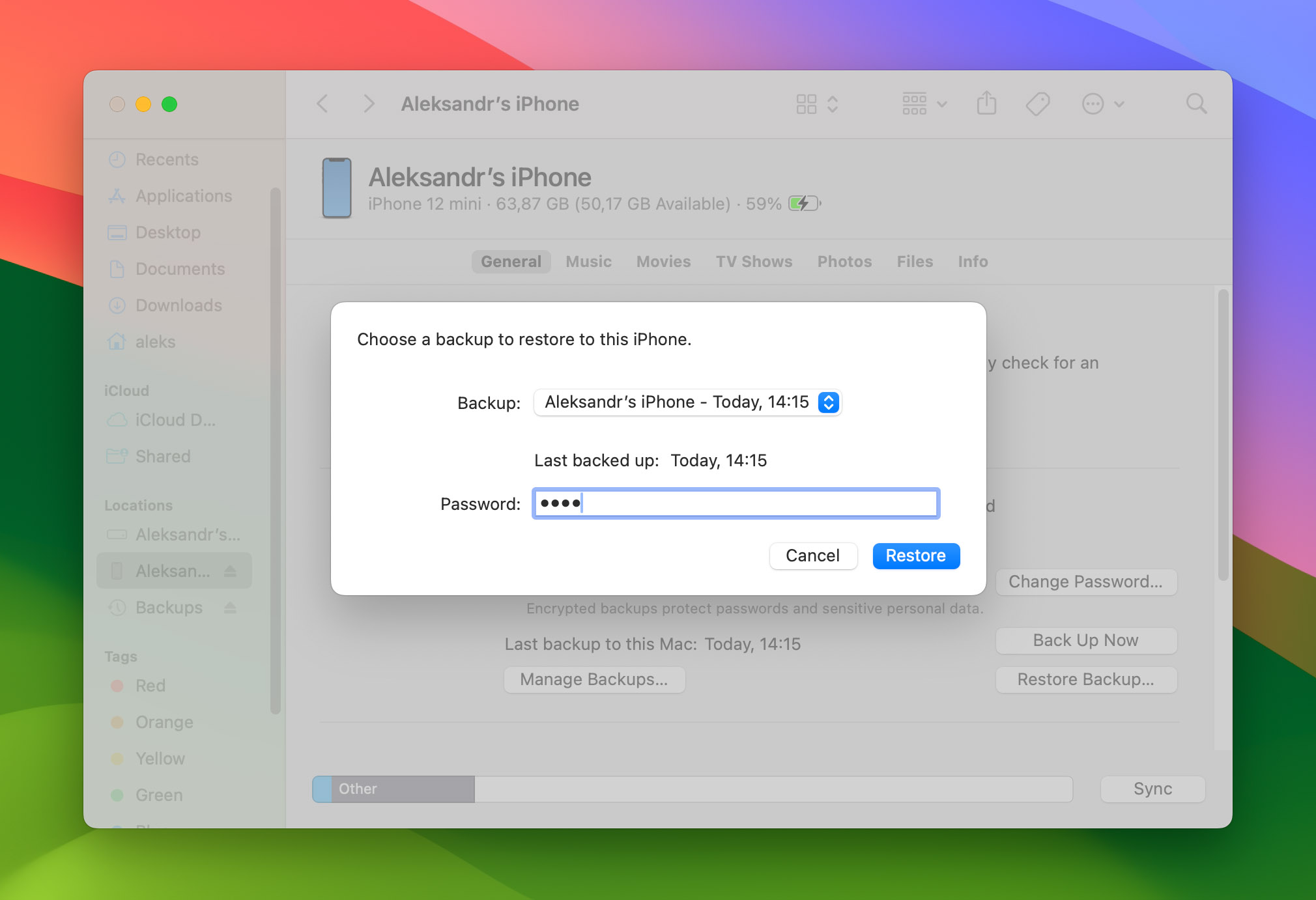Open the view mode chevron stepper
Image resolution: width=1316 pixels, height=900 pixels.
[x=833, y=104]
